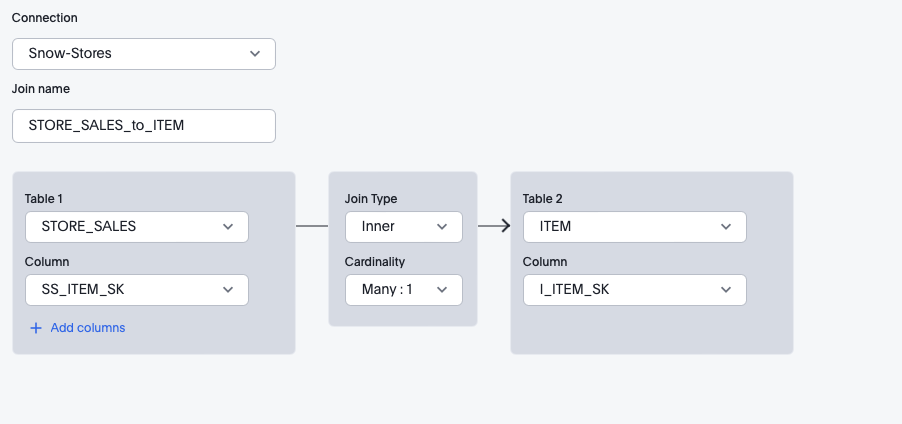Click the chevron arrow in I_ITEM_SK field

726,290
